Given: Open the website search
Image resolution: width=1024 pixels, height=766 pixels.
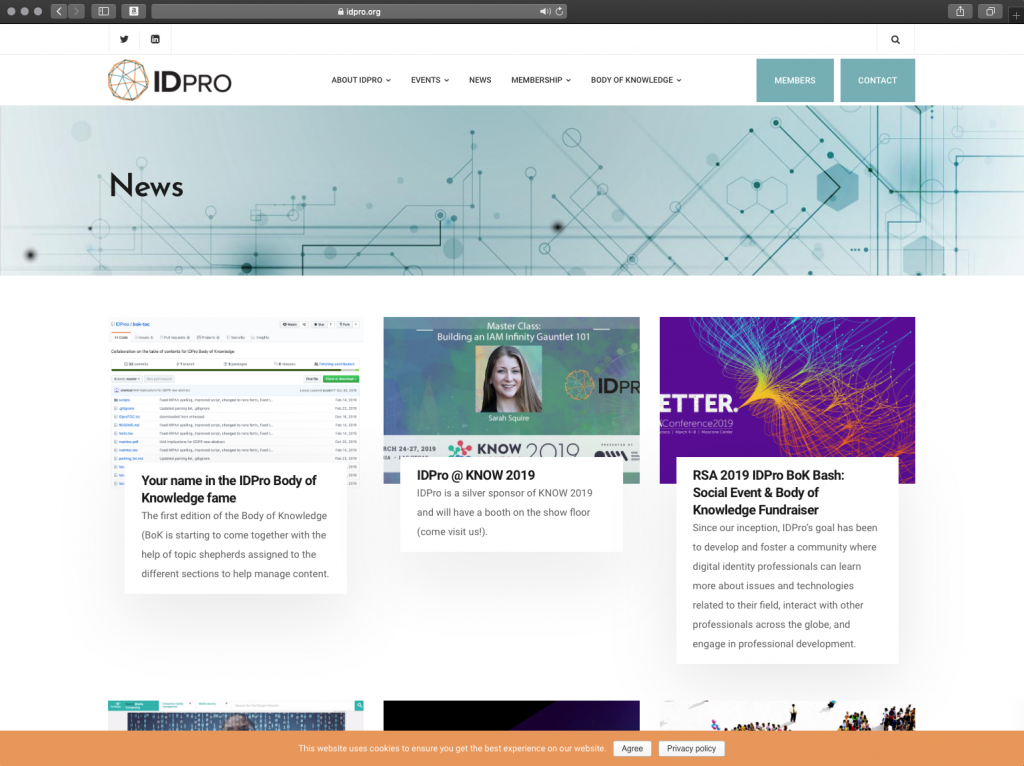Looking at the screenshot, I should pyautogui.click(x=895, y=40).
